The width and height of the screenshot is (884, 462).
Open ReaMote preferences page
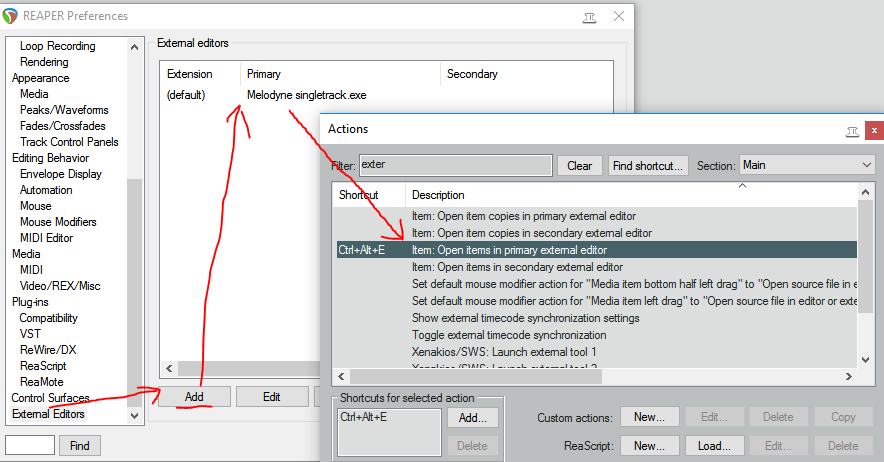41,382
